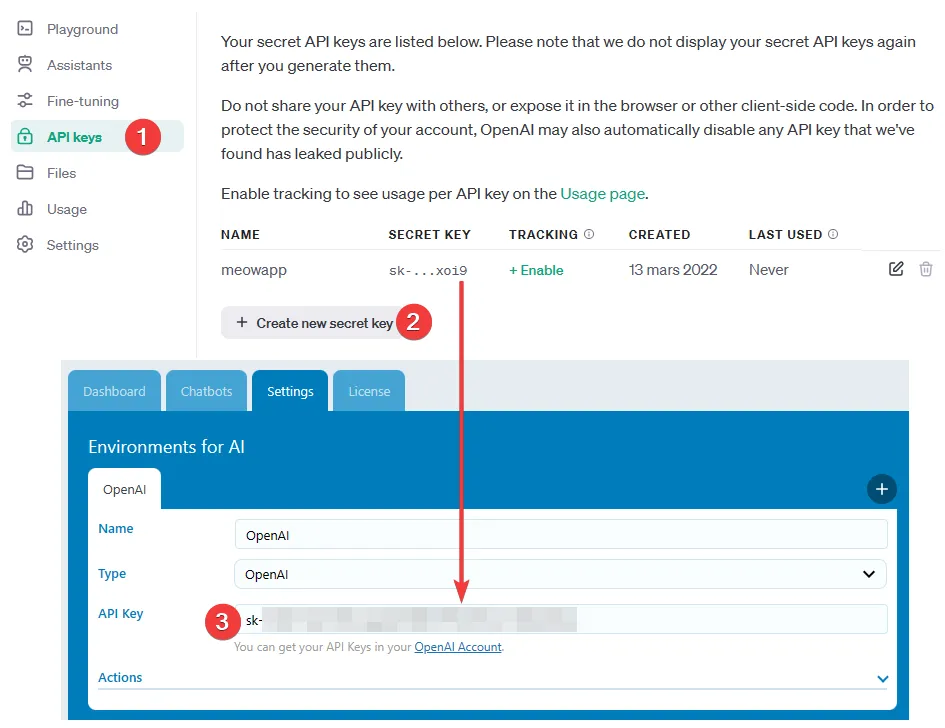Click the meowapp key name
Viewport: 945px width, 728px height.
254,270
